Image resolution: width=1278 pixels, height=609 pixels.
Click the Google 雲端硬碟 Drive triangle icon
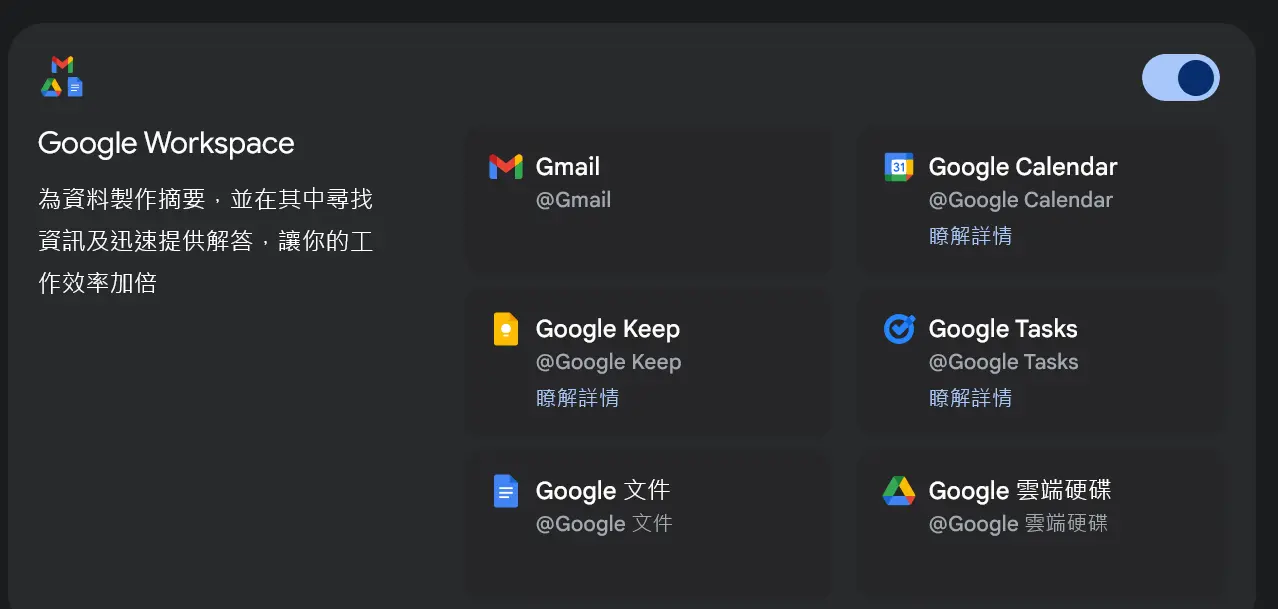coord(899,491)
